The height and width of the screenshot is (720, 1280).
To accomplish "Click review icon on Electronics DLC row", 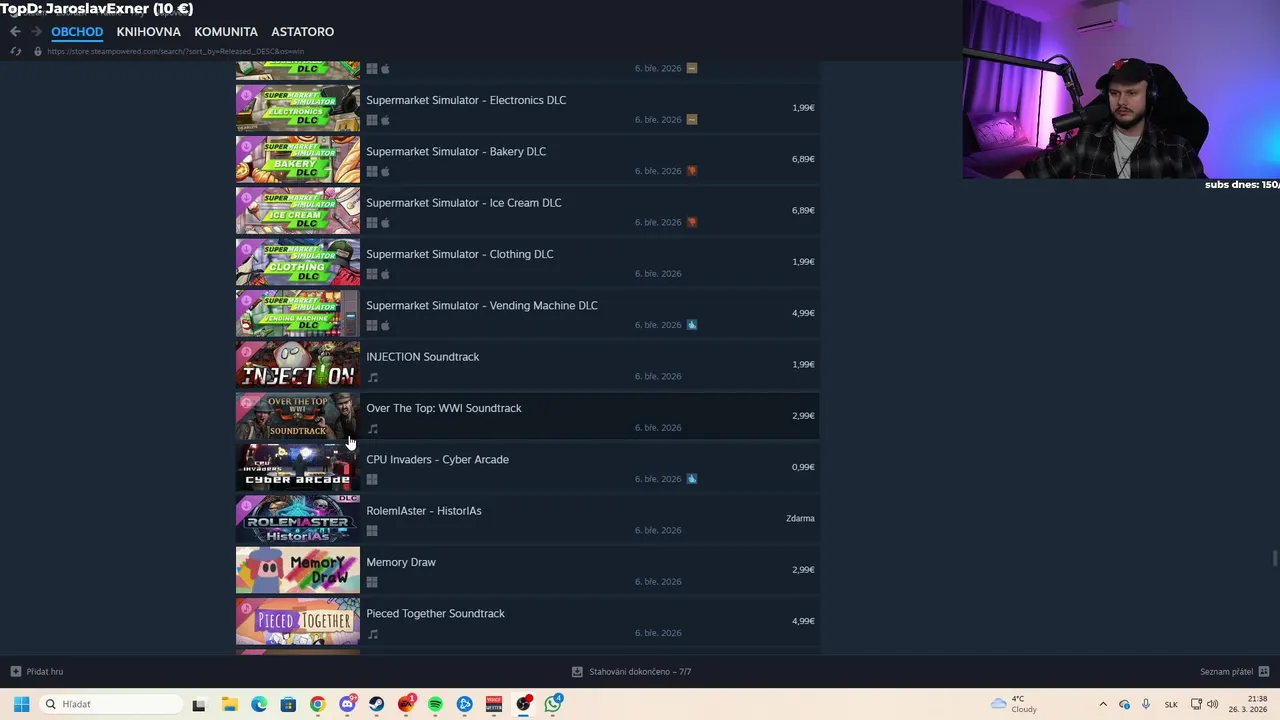I will click(691, 120).
